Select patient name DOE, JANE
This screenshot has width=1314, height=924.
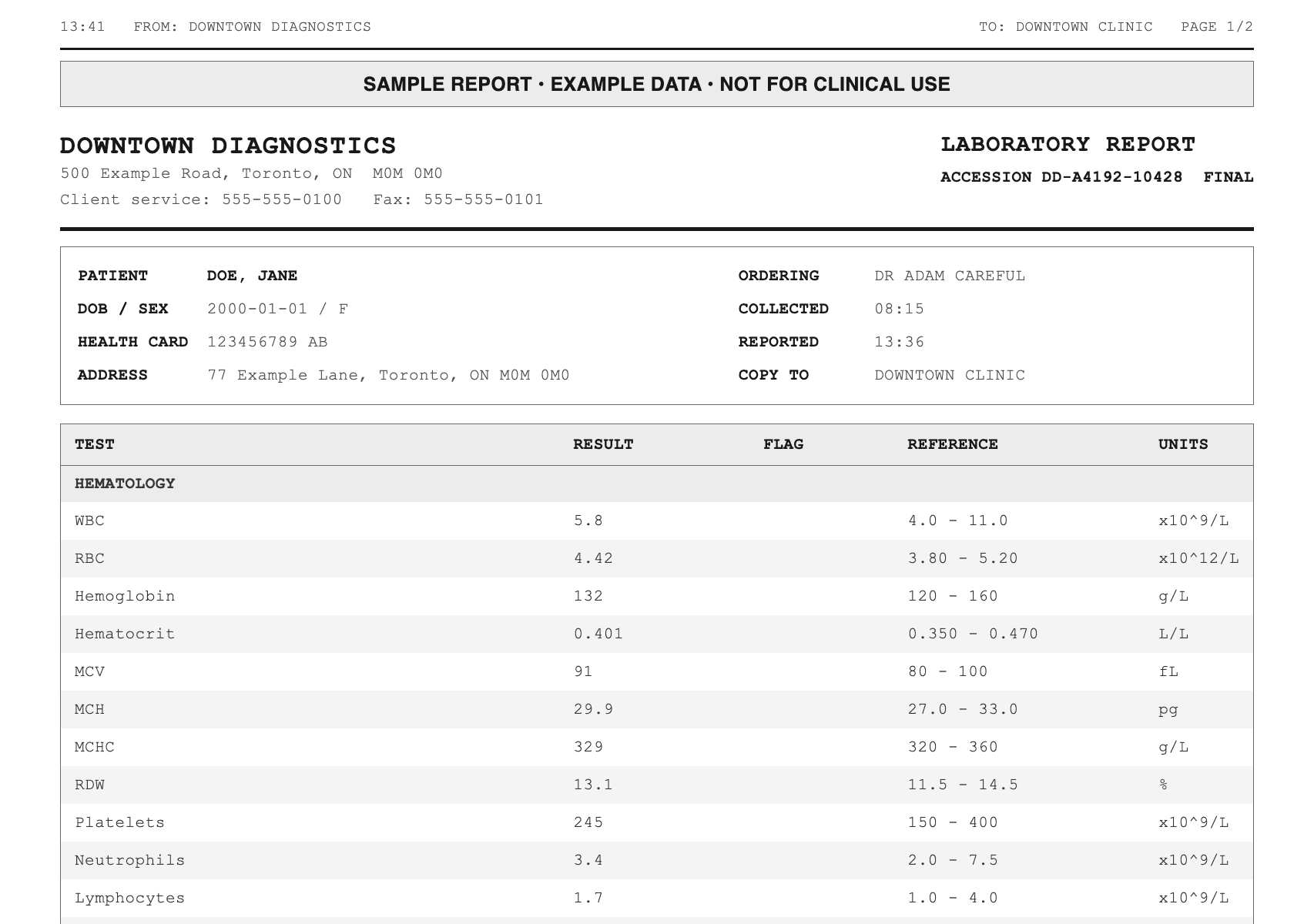click(252, 276)
